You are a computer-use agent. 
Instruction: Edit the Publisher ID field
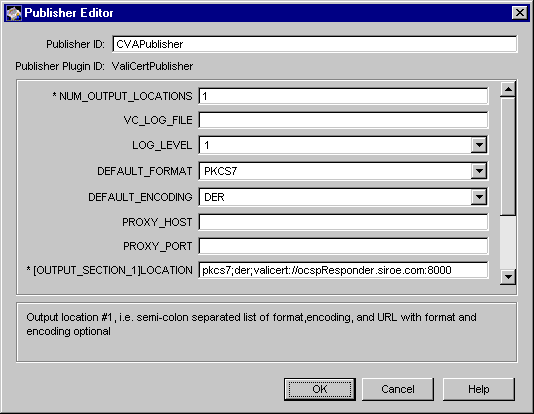point(315,44)
